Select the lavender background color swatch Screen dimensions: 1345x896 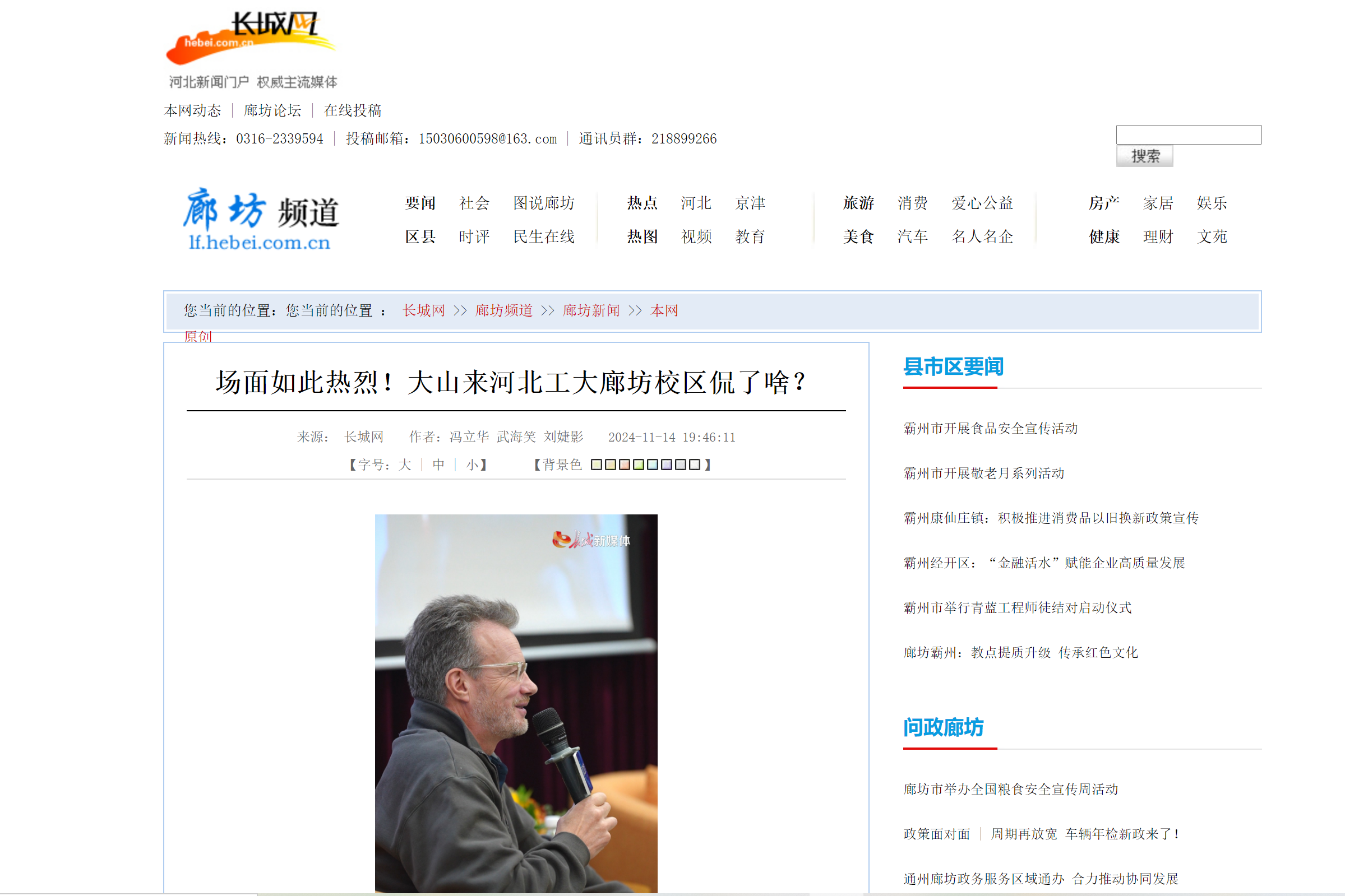667,465
